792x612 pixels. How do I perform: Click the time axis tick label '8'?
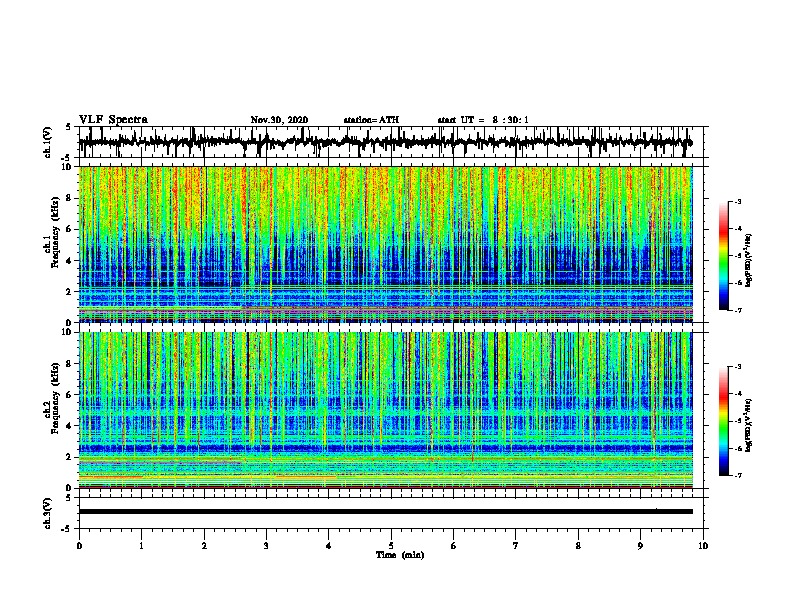click(578, 546)
